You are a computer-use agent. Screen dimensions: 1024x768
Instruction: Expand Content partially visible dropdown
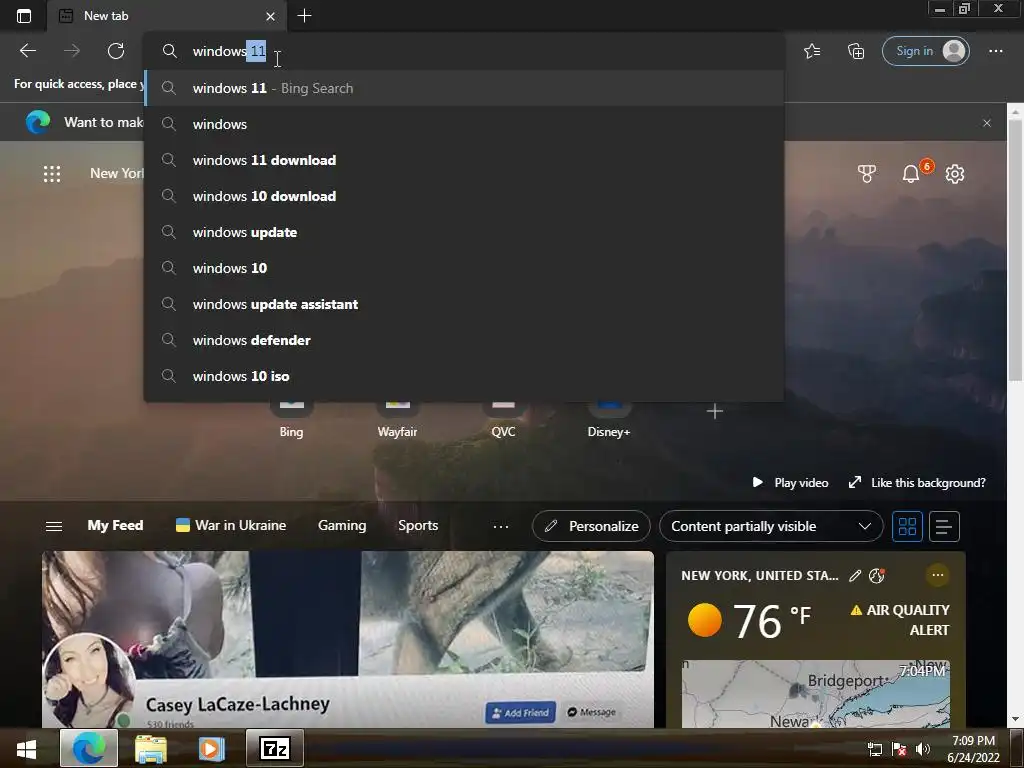tap(771, 526)
